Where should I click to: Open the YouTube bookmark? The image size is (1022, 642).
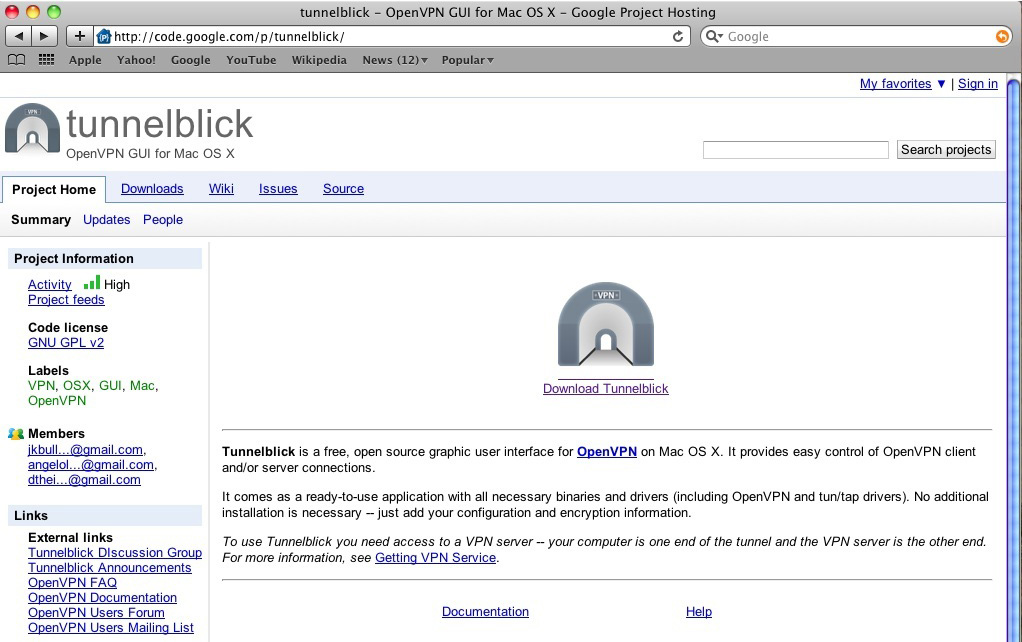coord(251,60)
